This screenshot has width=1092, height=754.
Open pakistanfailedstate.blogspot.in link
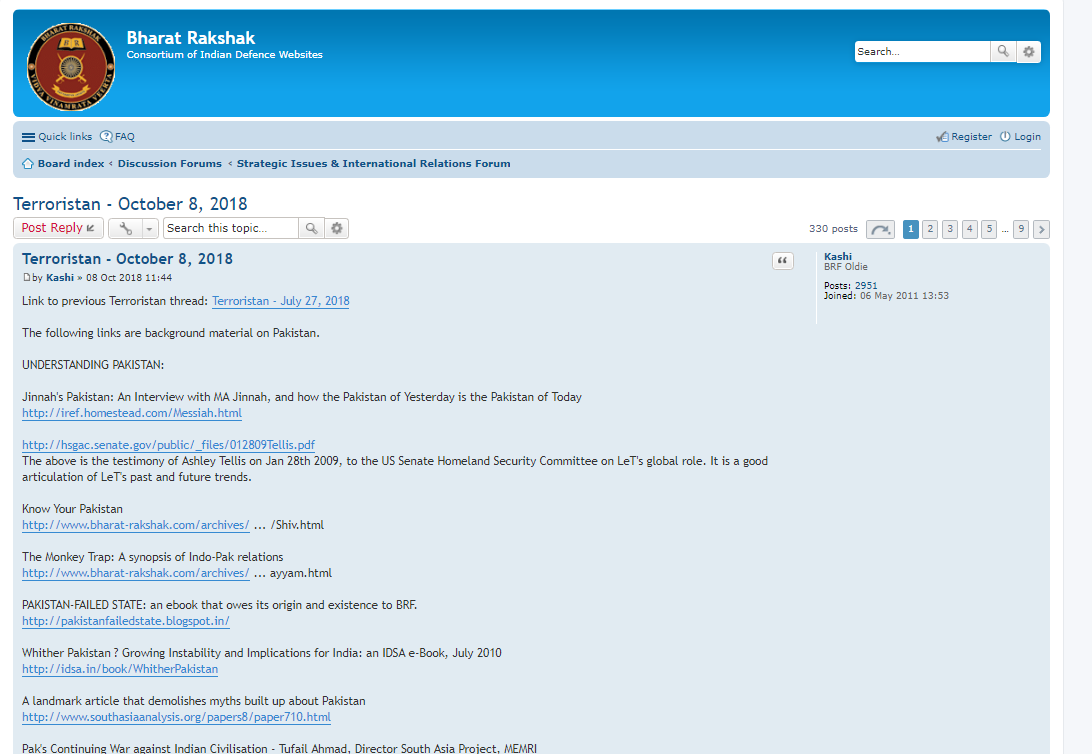point(126,621)
